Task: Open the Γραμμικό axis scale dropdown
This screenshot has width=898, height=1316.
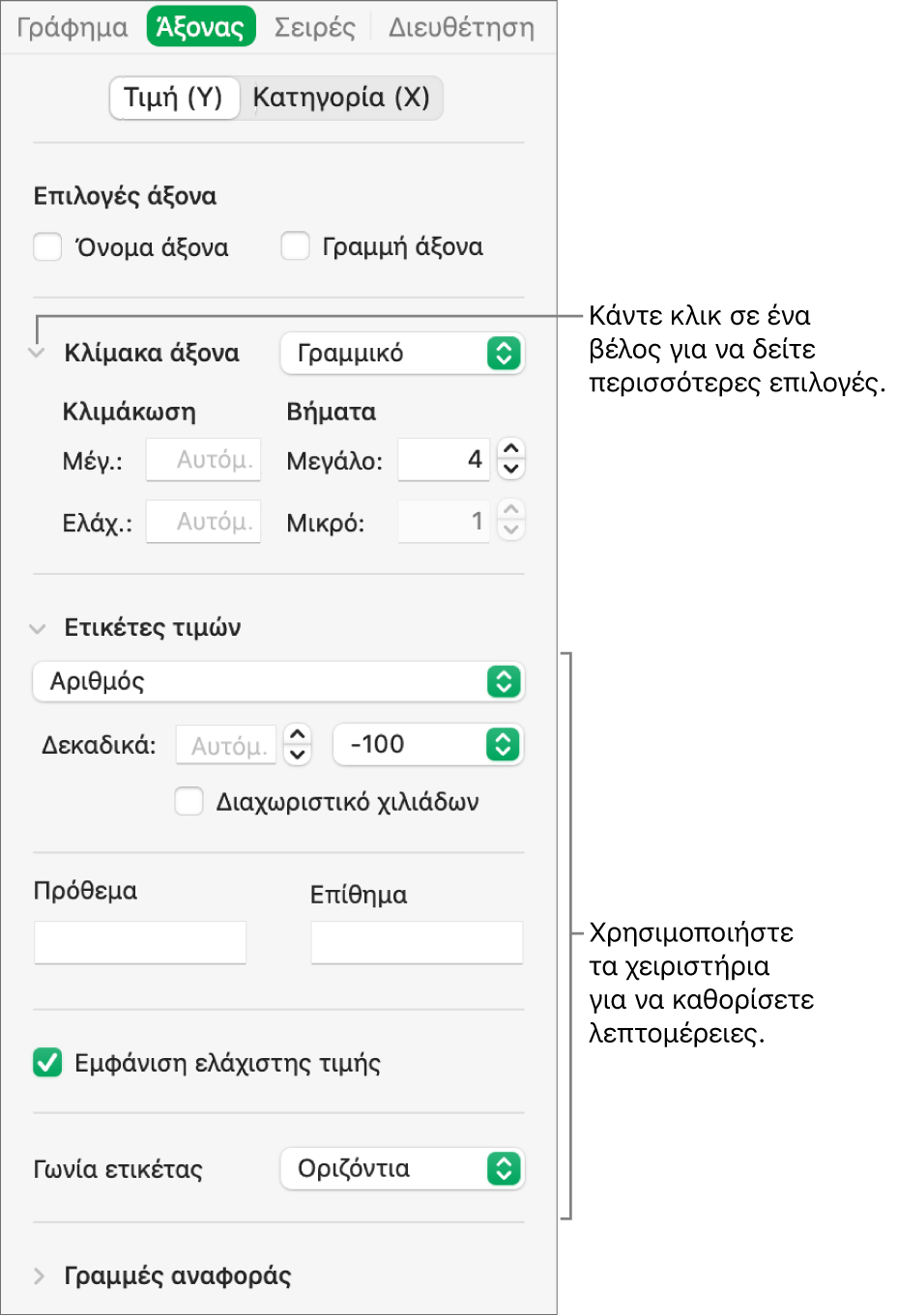Action: (x=402, y=354)
